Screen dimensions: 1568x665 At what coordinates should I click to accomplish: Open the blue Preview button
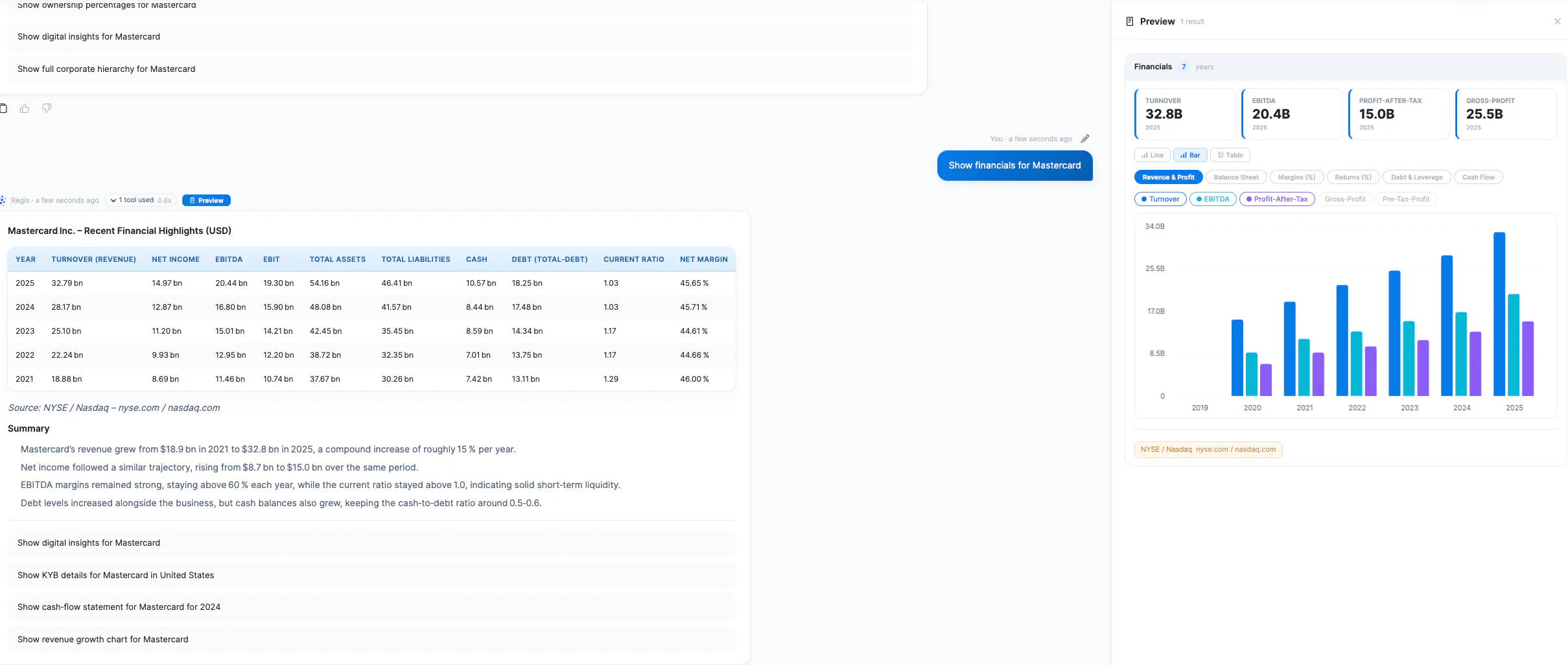pyautogui.click(x=206, y=200)
